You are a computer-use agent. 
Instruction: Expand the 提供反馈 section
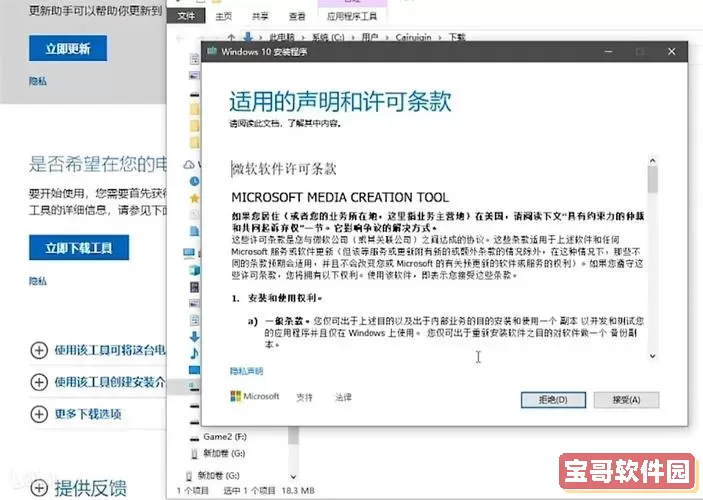tap(78, 488)
